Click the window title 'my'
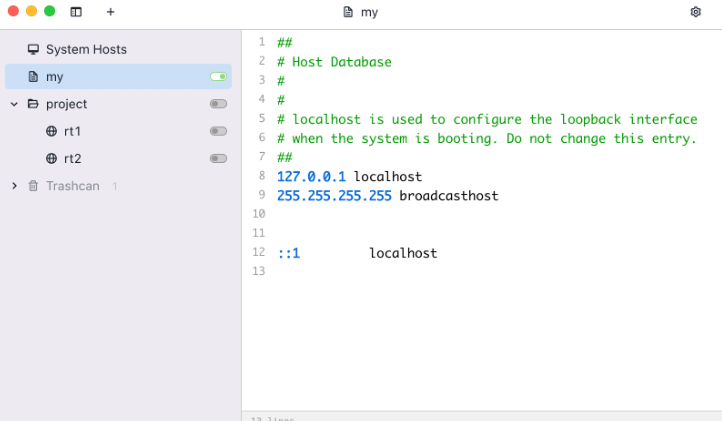The height and width of the screenshot is (421, 722). click(x=369, y=12)
